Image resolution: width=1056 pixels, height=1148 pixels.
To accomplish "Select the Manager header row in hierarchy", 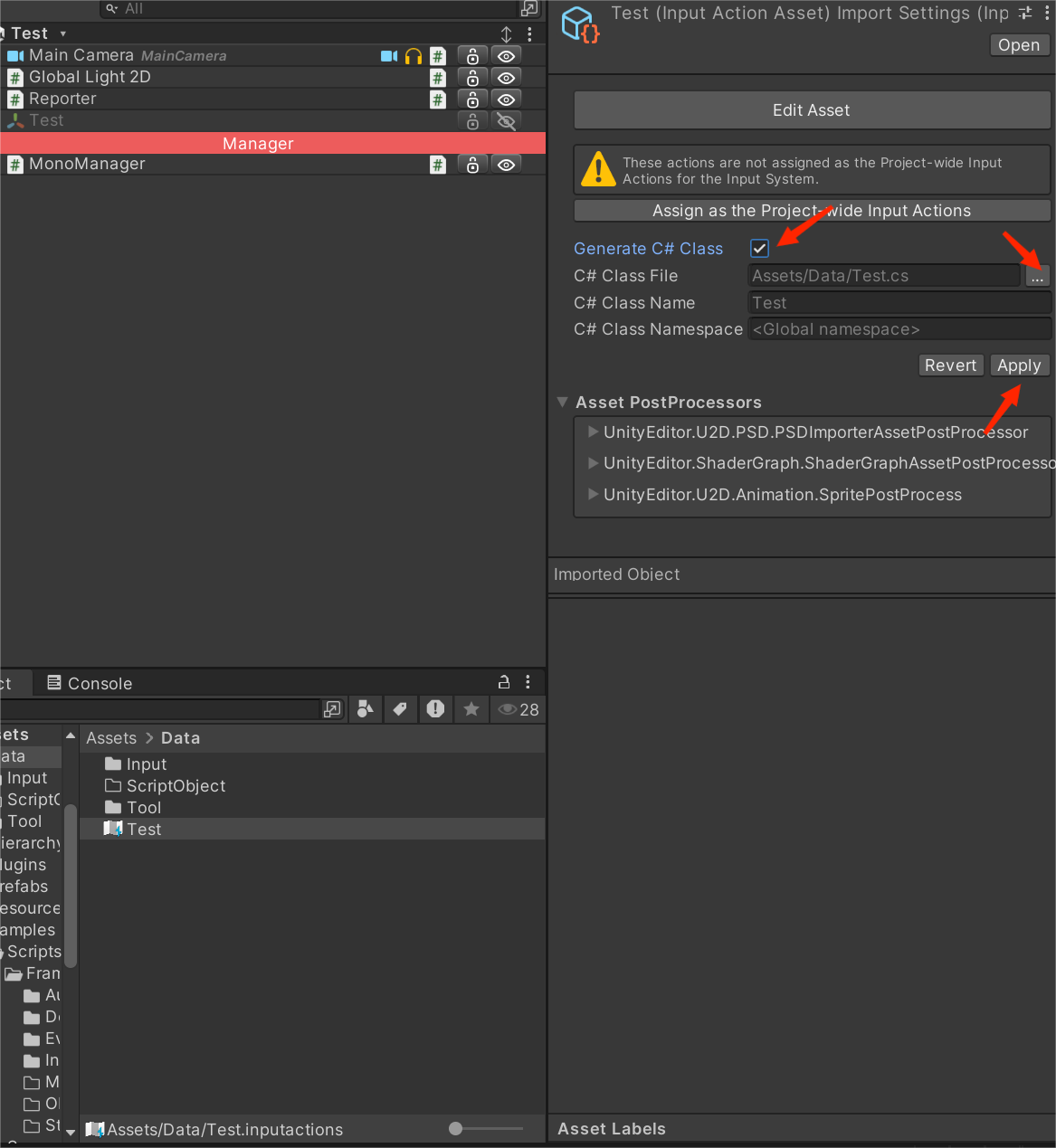I will pos(272,143).
